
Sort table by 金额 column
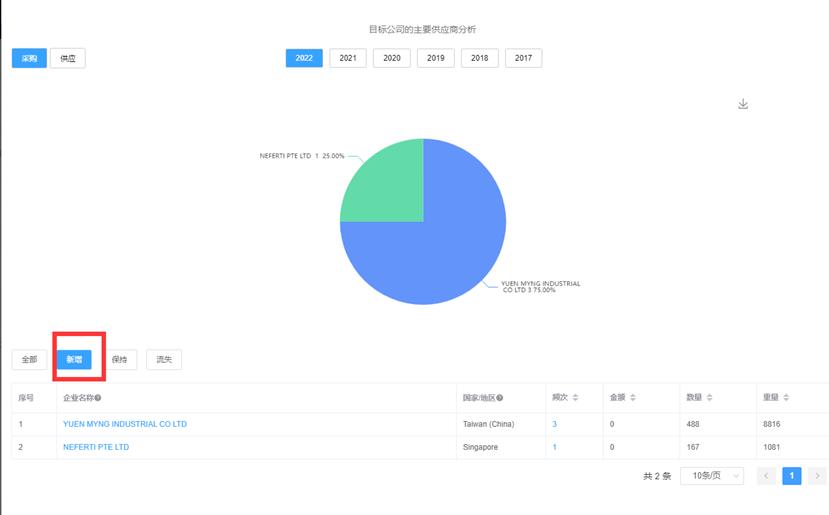click(633, 398)
